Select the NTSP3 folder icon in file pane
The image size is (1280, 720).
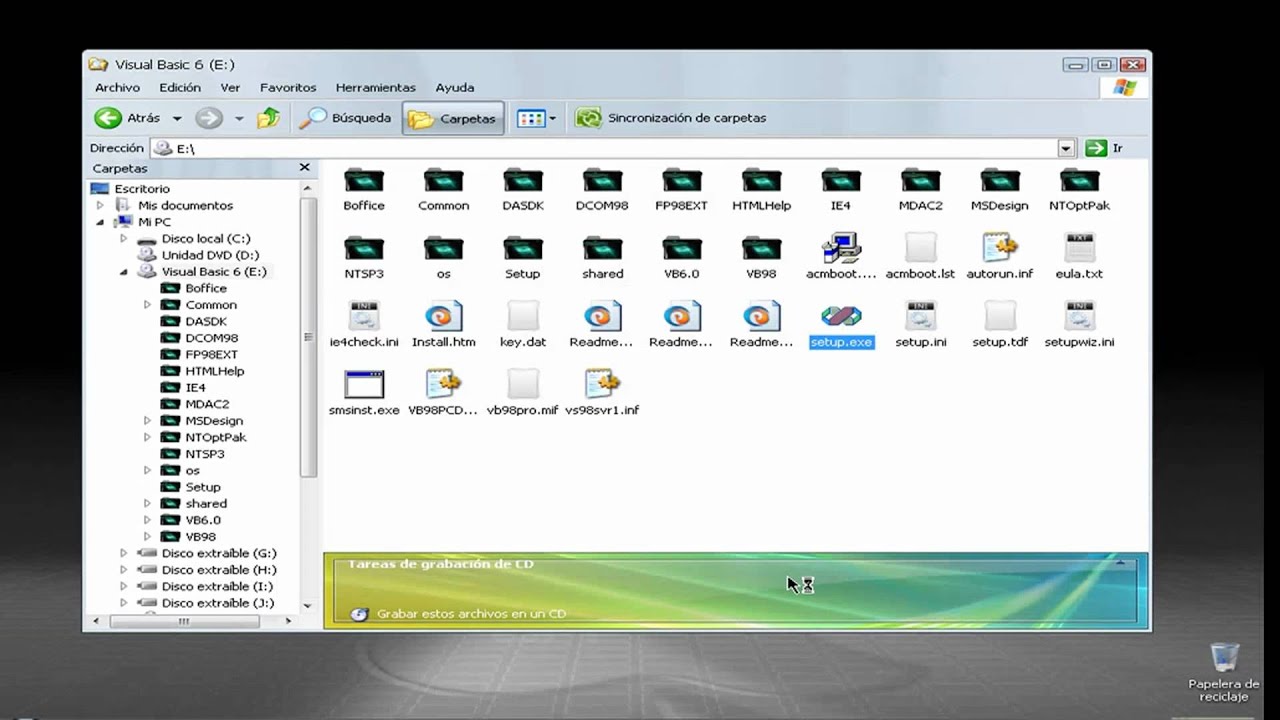pos(364,249)
